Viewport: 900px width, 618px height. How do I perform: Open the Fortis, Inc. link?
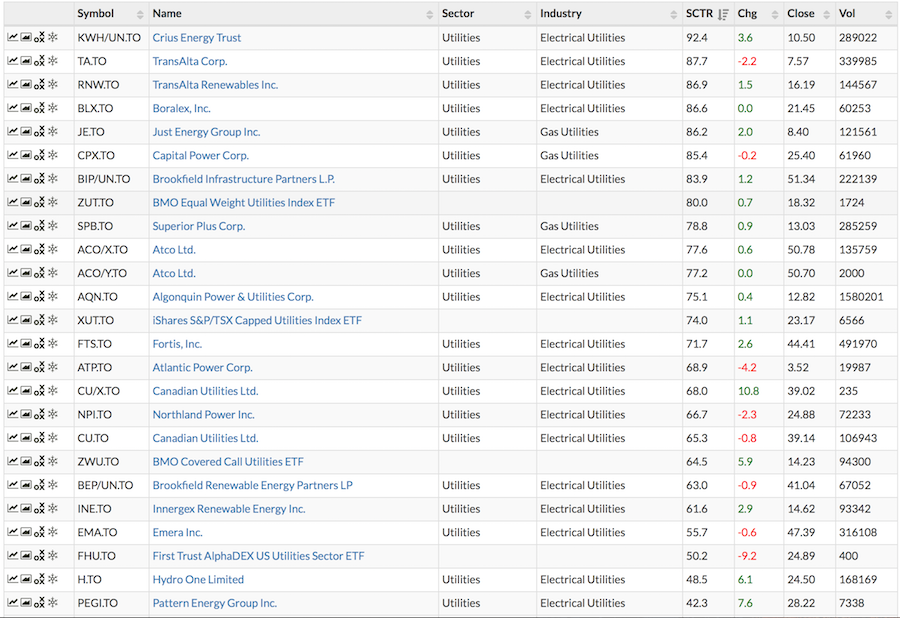pyautogui.click(x=177, y=344)
